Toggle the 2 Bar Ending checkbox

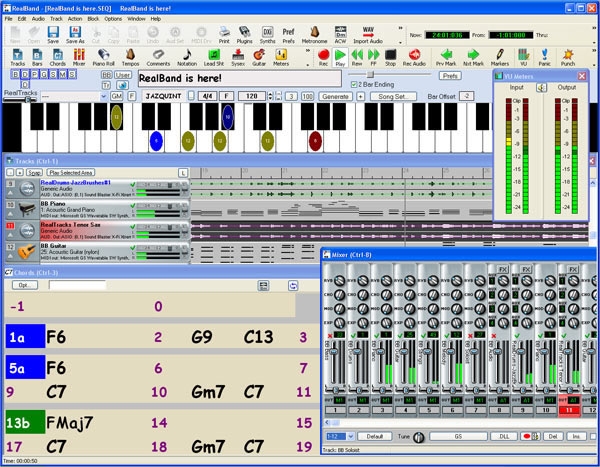pyautogui.click(x=354, y=85)
